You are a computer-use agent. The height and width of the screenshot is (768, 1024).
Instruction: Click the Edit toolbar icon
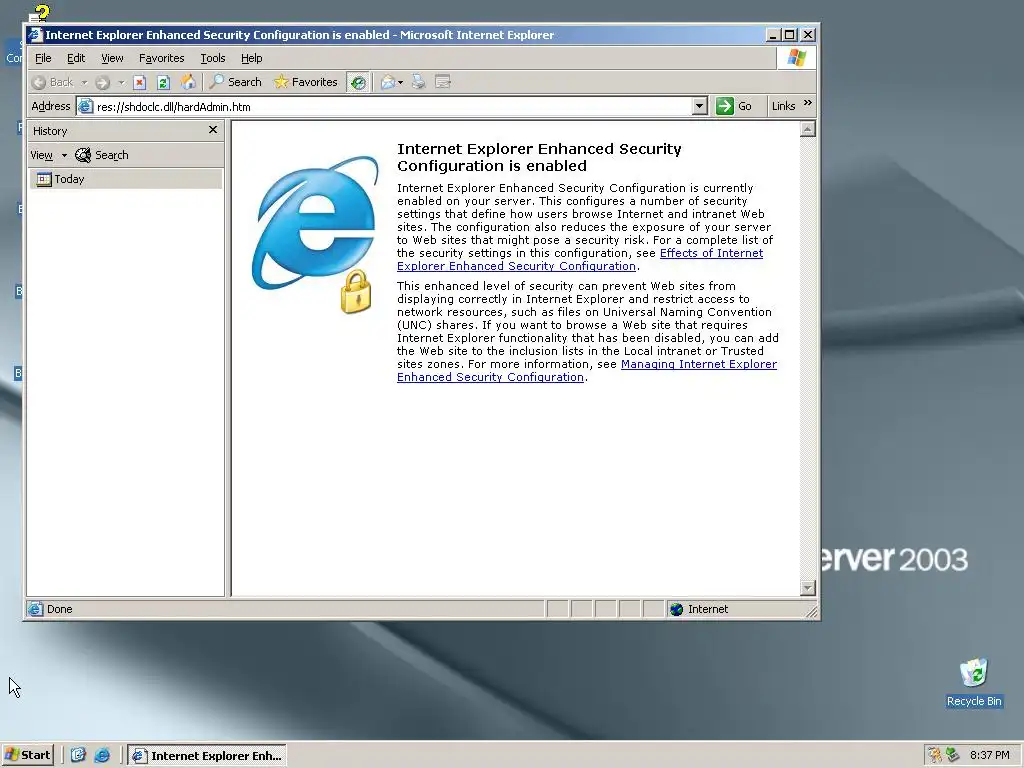coord(443,82)
